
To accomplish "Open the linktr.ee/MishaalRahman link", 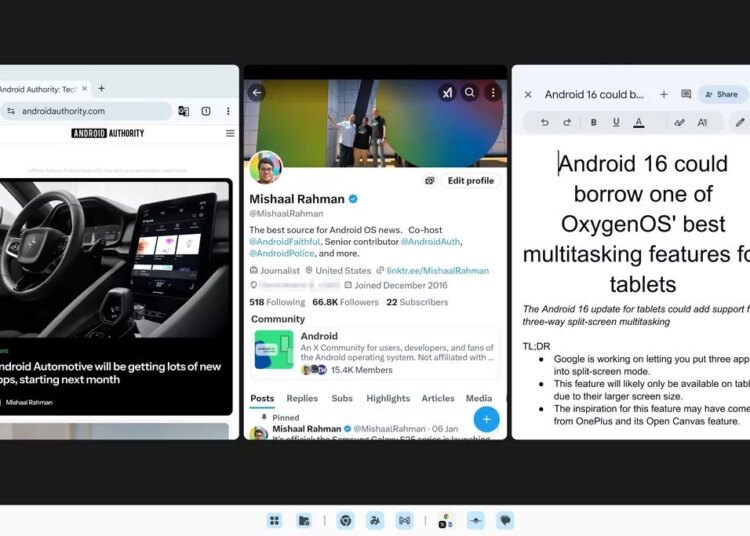I will (438, 271).
